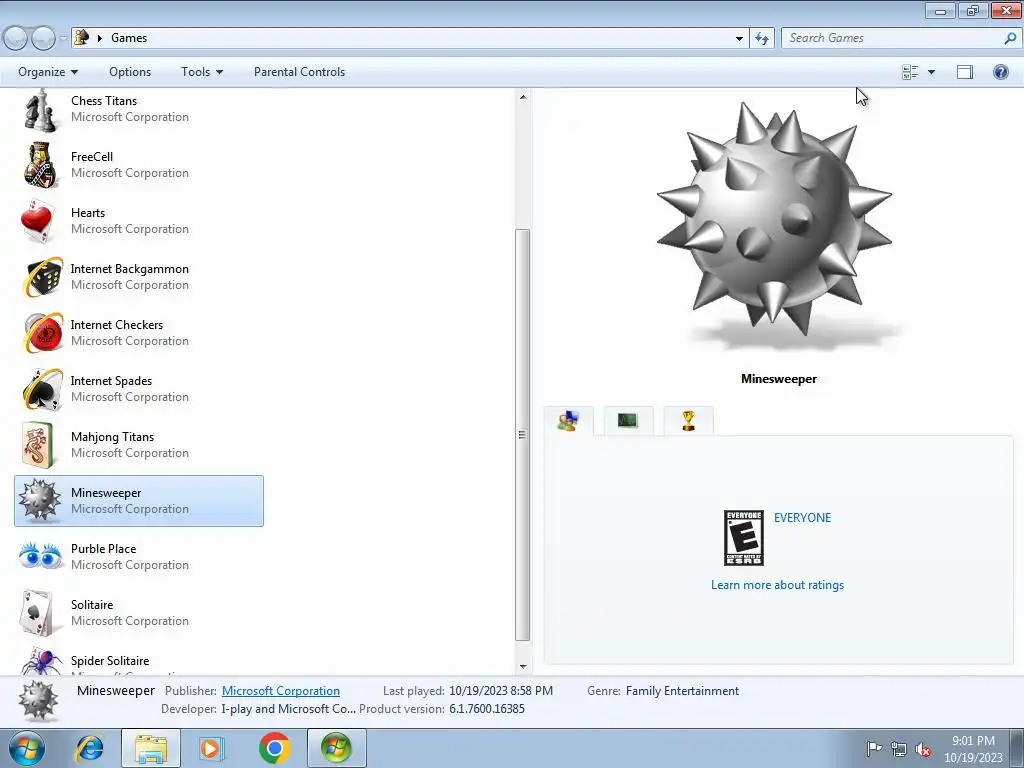Select the Spider Solitaire spider icon

click(x=41, y=661)
